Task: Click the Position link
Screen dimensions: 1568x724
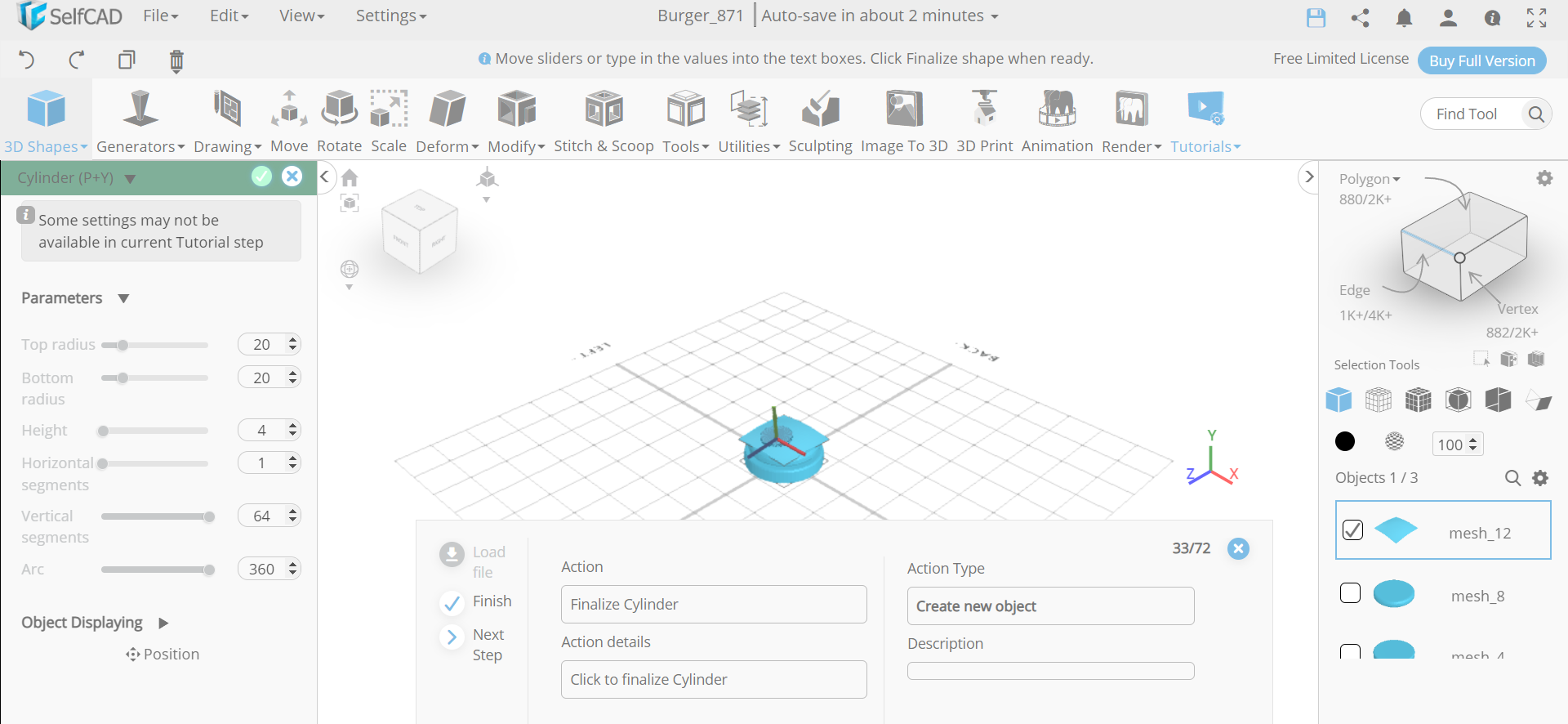Action: (x=163, y=654)
